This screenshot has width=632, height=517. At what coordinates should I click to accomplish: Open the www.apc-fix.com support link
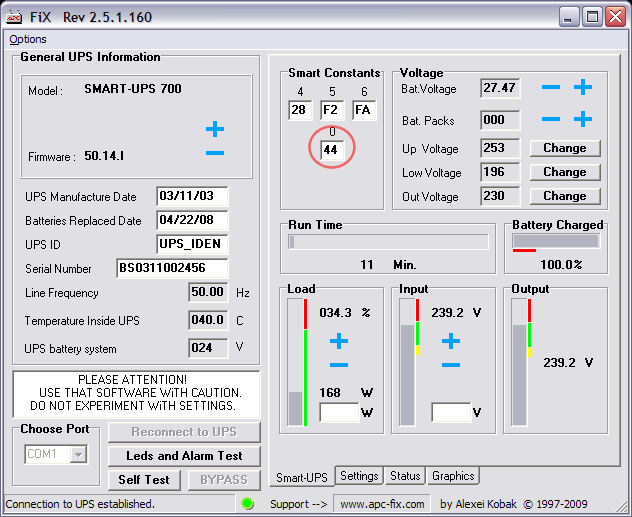coord(382,504)
